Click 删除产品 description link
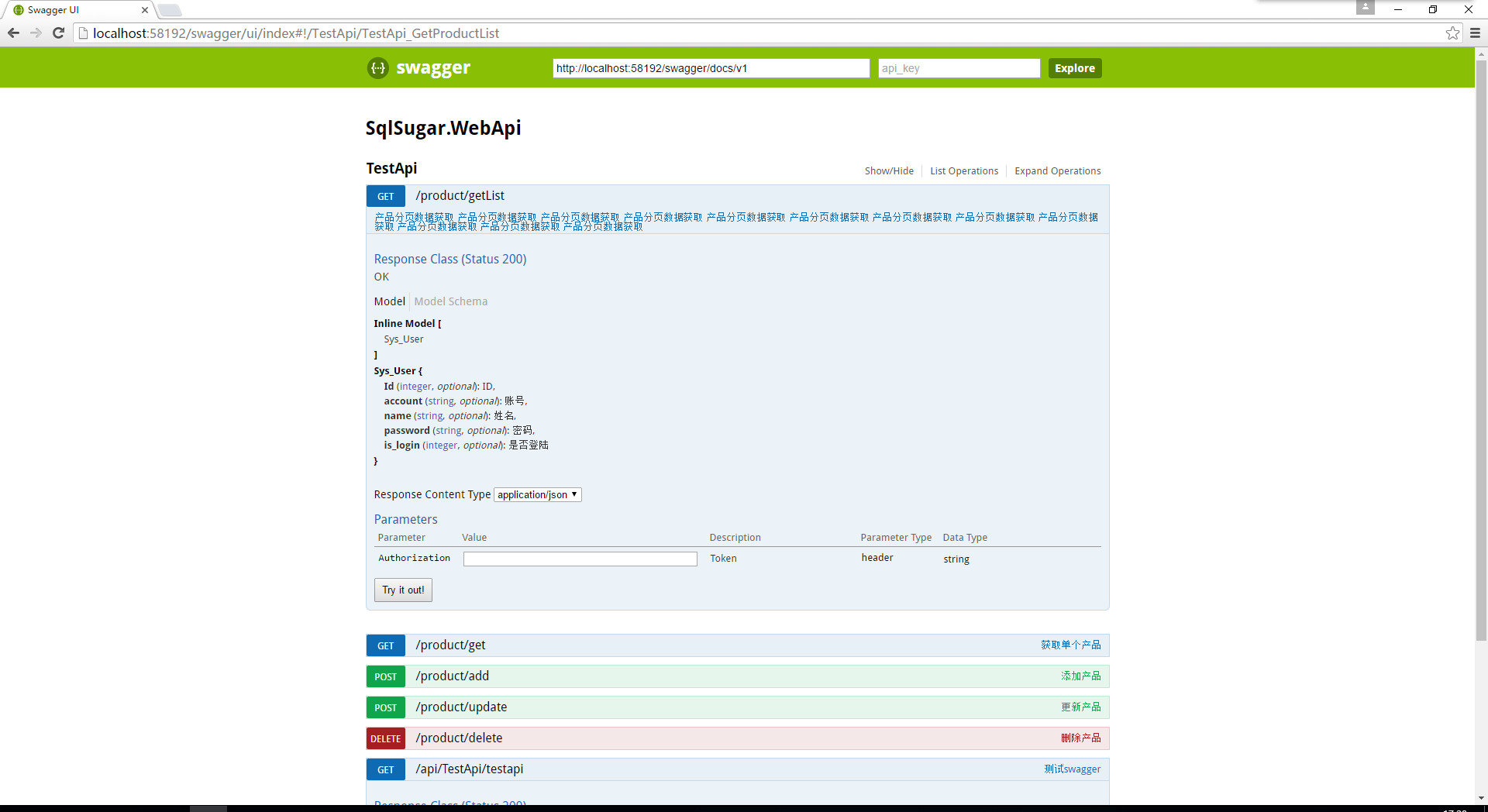This screenshot has height=812, width=1488. click(x=1080, y=738)
